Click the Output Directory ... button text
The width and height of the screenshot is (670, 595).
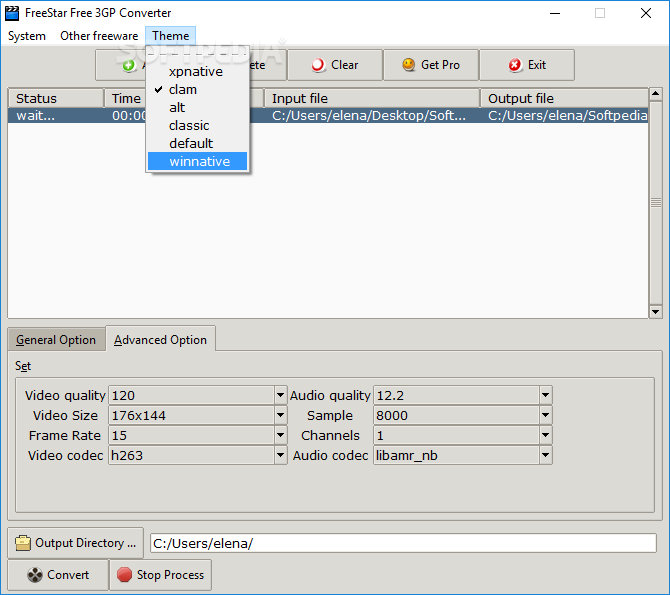[85, 543]
